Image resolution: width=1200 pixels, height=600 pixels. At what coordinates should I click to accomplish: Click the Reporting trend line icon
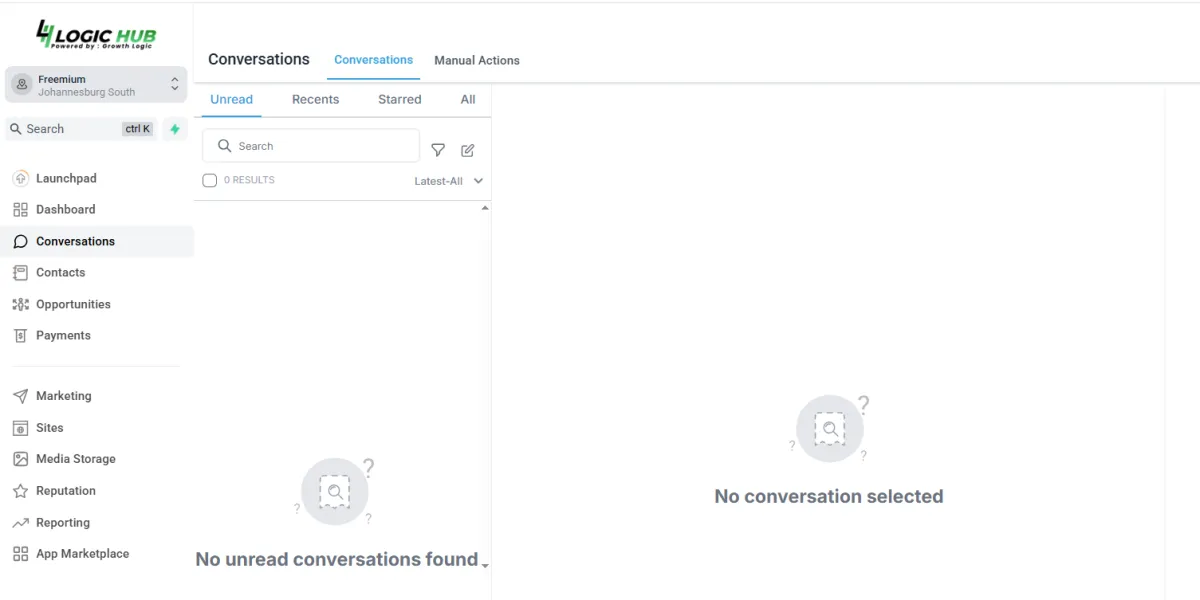(20, 523)
